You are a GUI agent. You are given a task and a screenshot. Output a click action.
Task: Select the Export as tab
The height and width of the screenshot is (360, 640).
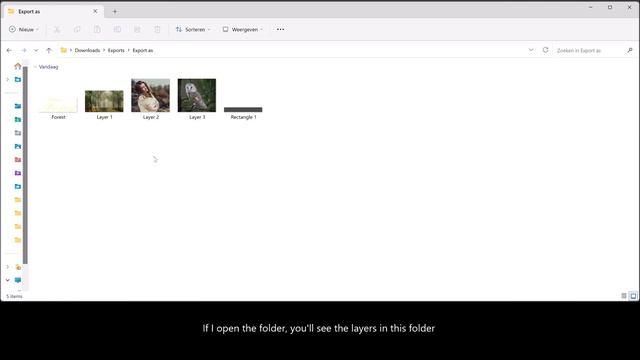tap(53, 11)
